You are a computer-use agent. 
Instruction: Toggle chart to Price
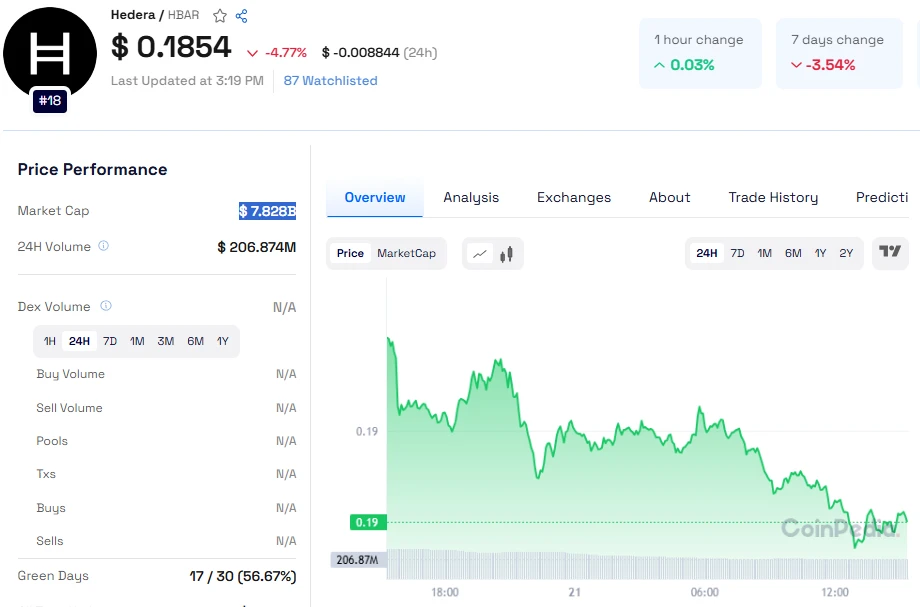[x=350, y=253]
